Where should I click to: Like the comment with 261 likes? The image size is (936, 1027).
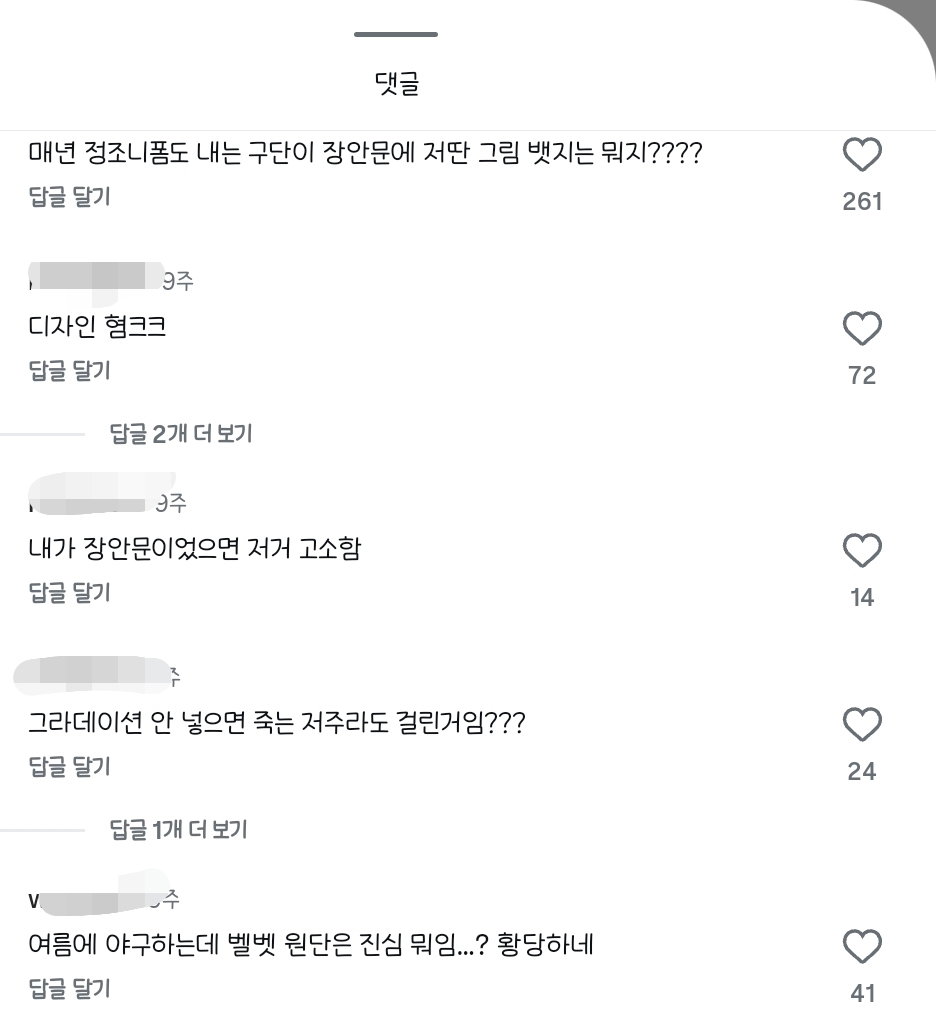[861, 155]
